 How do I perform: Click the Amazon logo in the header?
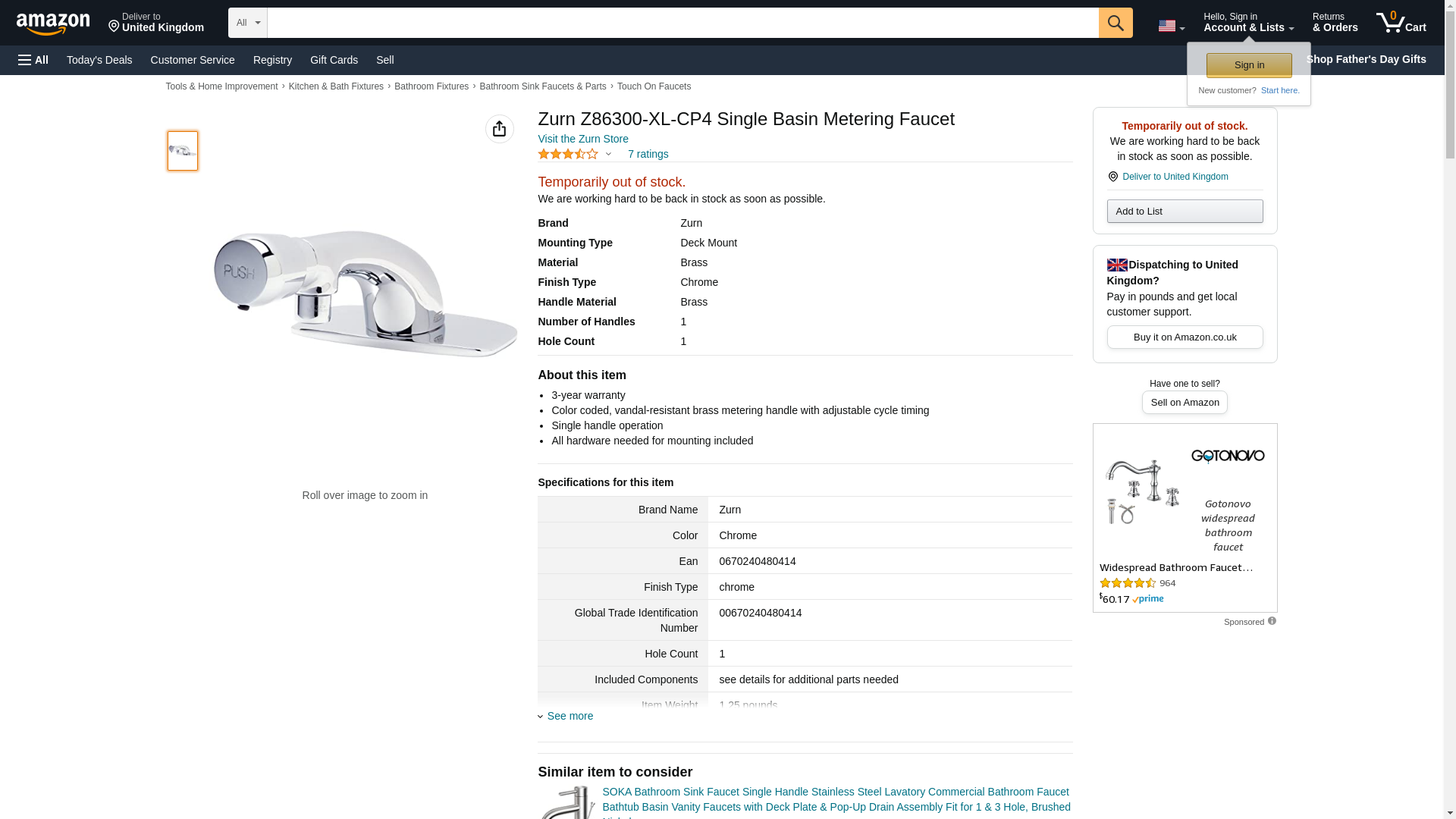click(53, 24)
